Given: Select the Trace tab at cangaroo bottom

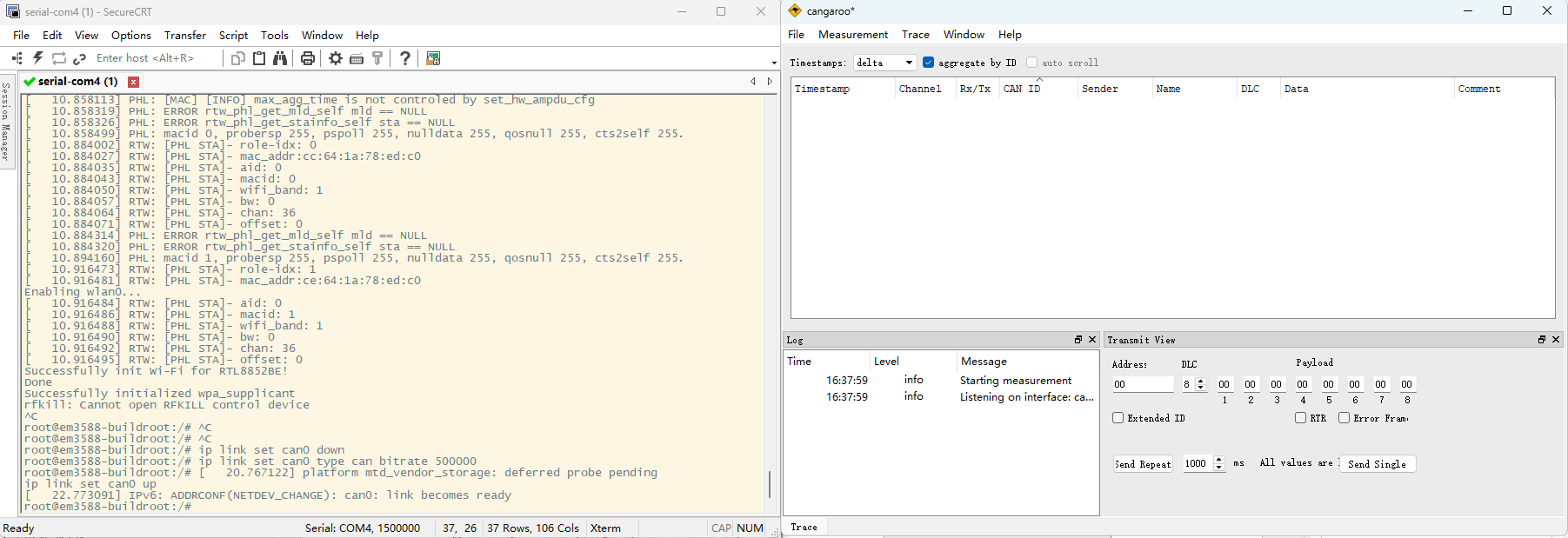Looking at the screenshot, I should pyautogui.click(x=804, y=527).
